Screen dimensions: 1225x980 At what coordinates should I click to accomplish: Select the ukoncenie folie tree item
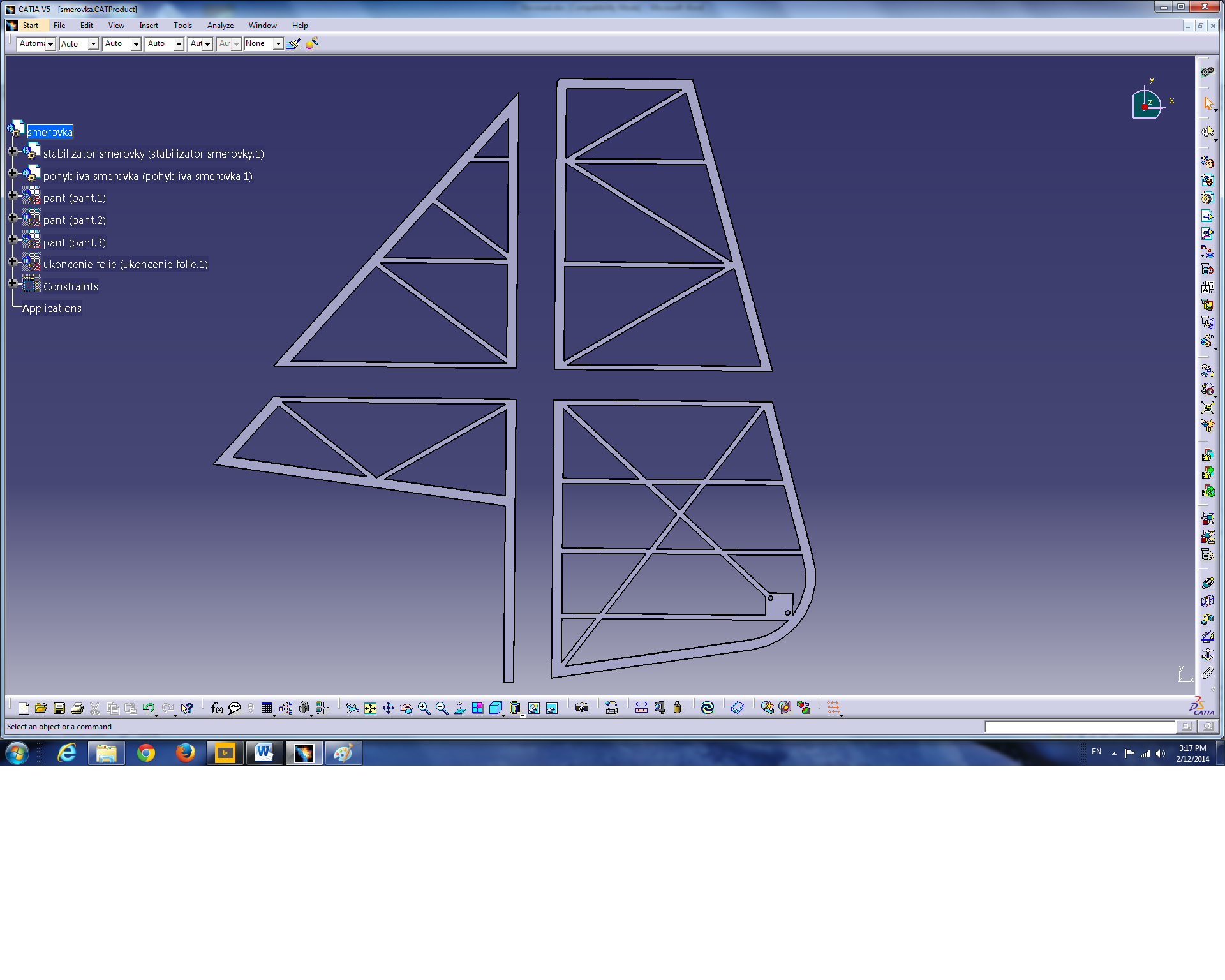coord(125,264)
